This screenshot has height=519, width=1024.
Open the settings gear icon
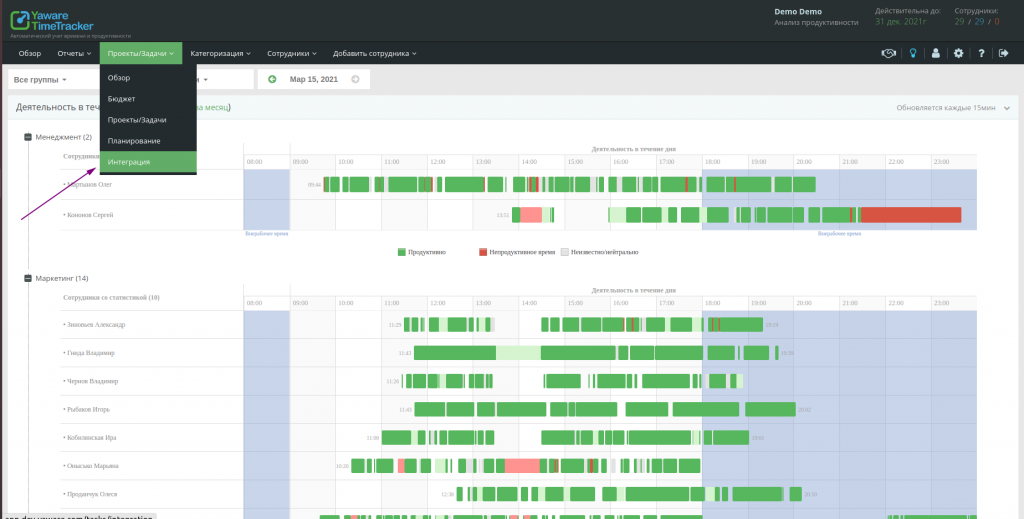(x=959, y=54)
